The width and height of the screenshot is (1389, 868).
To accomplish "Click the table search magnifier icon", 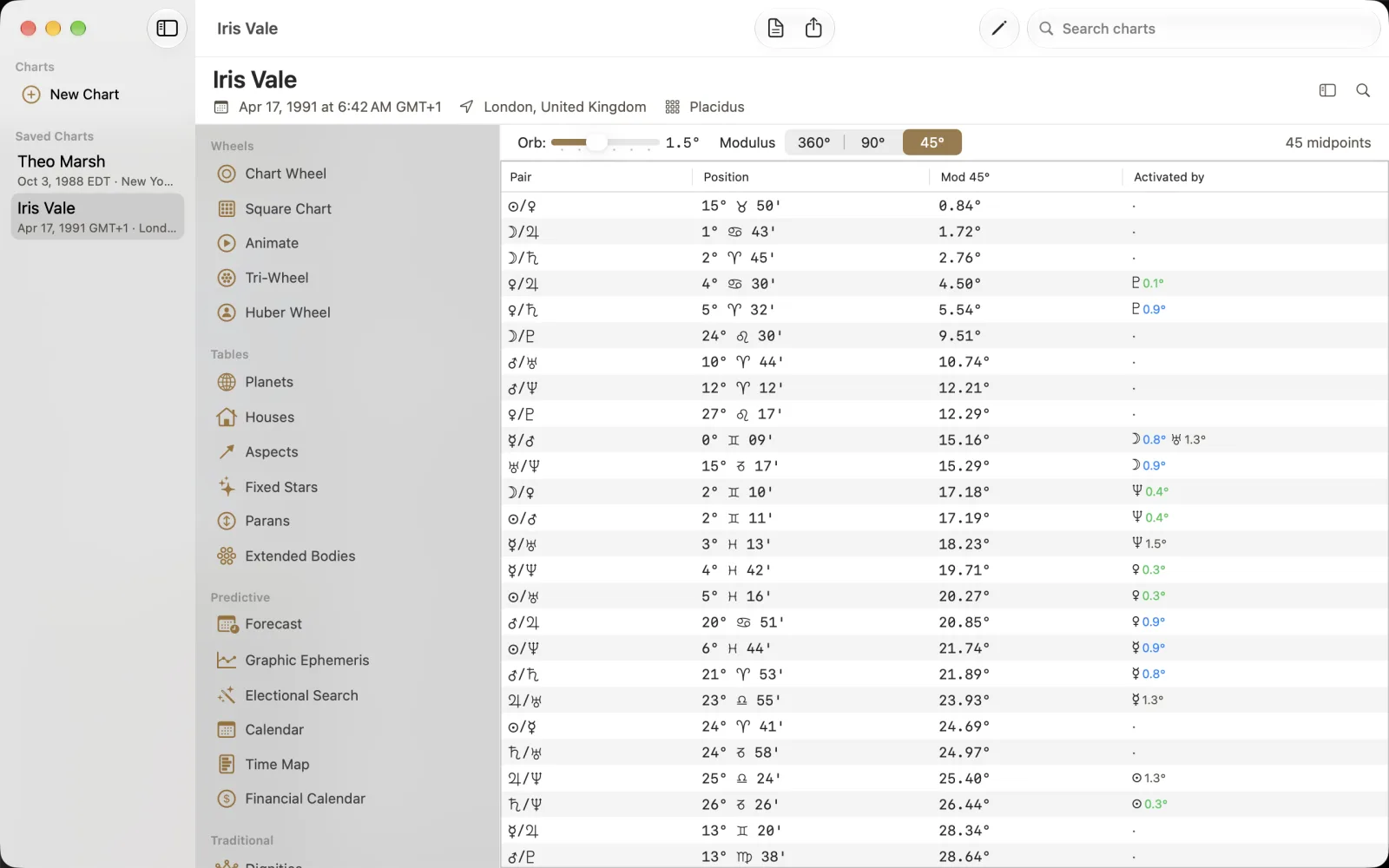I will click(x=1363, y=90).
